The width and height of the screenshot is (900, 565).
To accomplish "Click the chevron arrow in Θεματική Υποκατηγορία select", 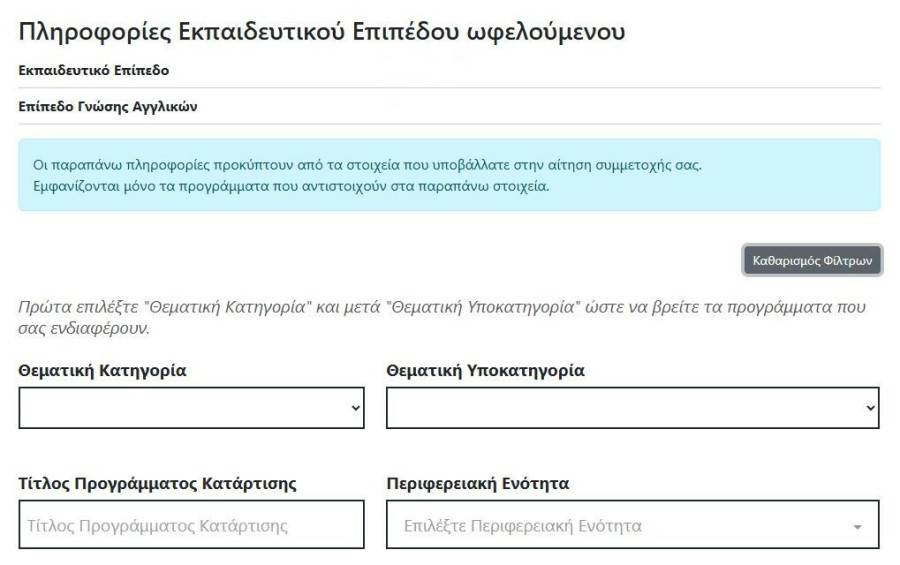I will [870, 409].
